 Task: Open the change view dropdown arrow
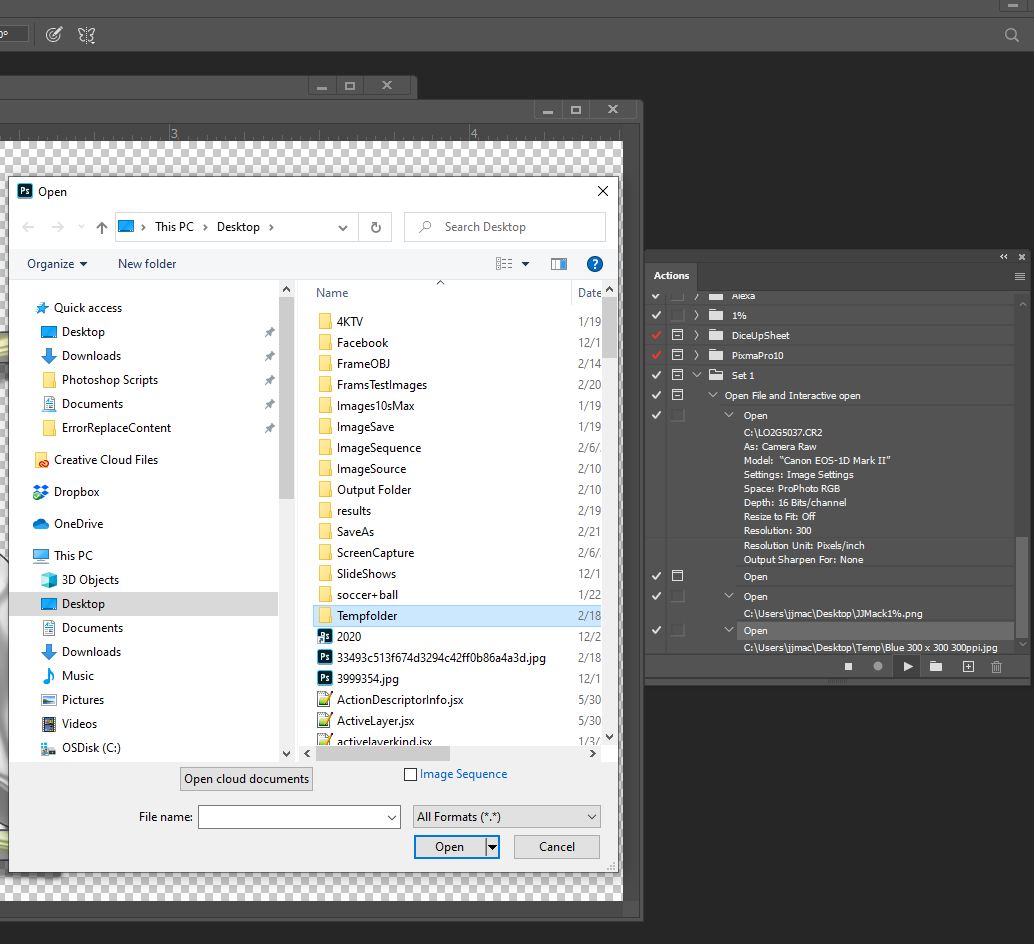(x=524, y=263)
